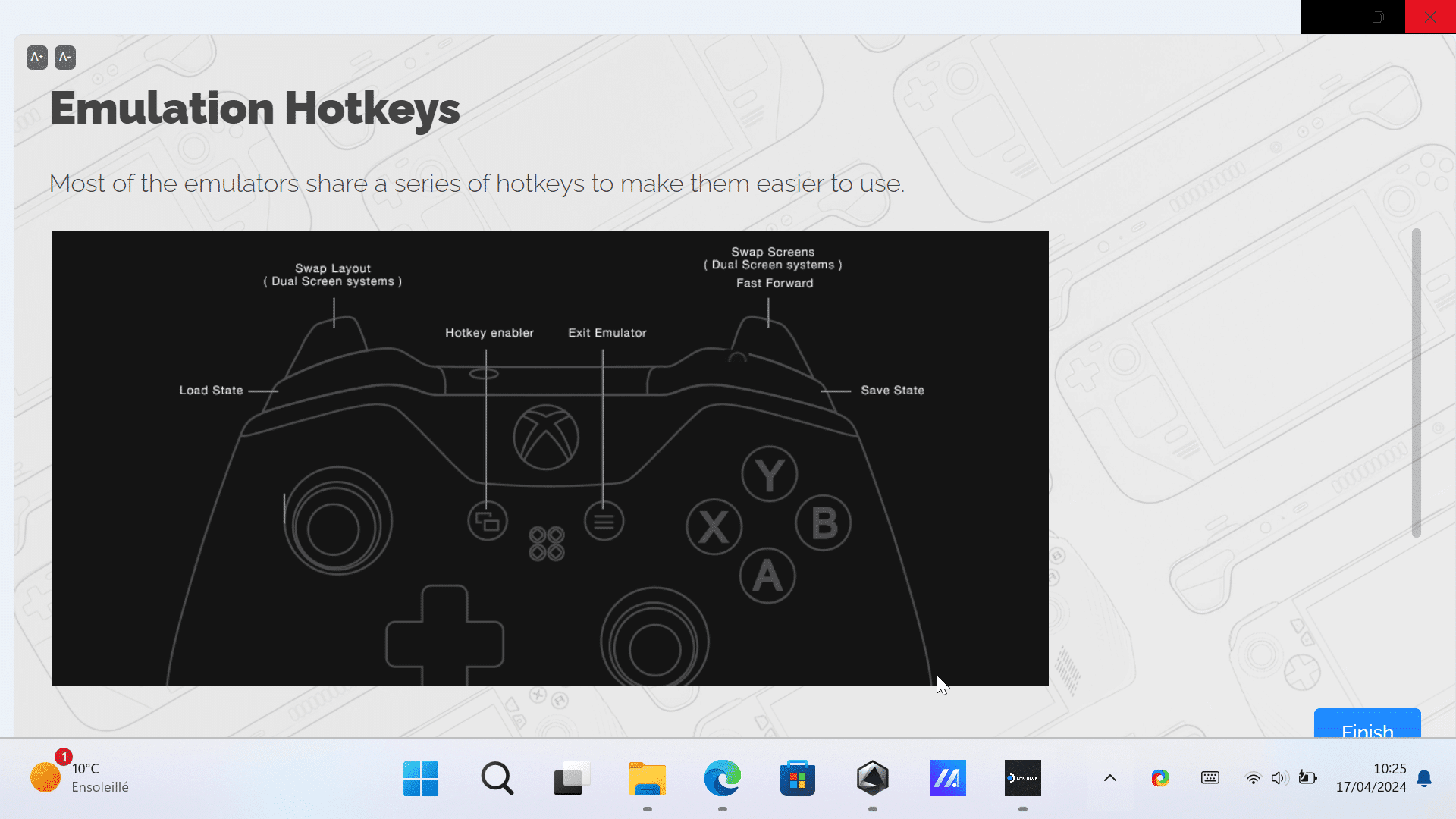Check battery status in system tray
The height and width of the screenshot is (819, 1456).
[1307, 778]
